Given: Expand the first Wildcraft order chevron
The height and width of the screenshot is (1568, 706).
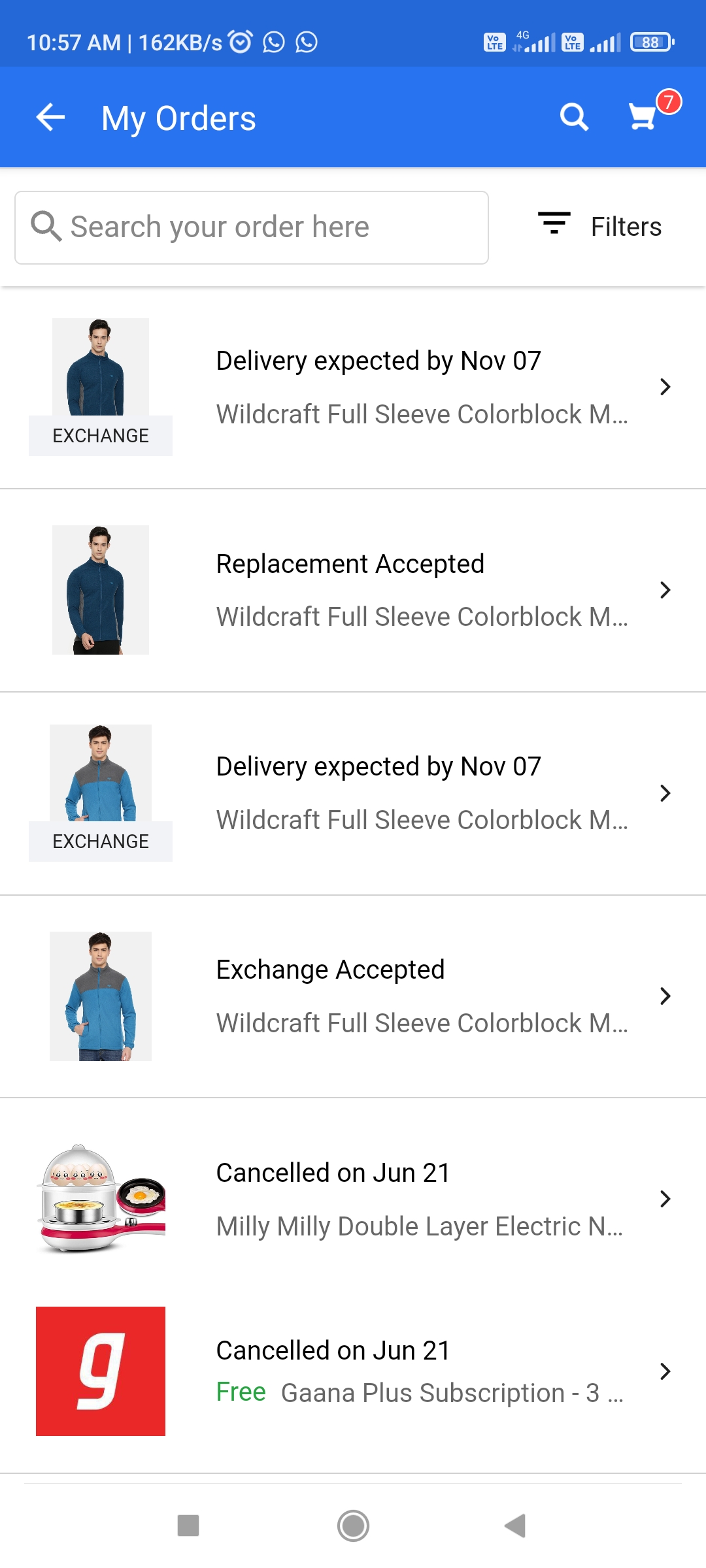Looking at the screenshot, I should (665, 387).
